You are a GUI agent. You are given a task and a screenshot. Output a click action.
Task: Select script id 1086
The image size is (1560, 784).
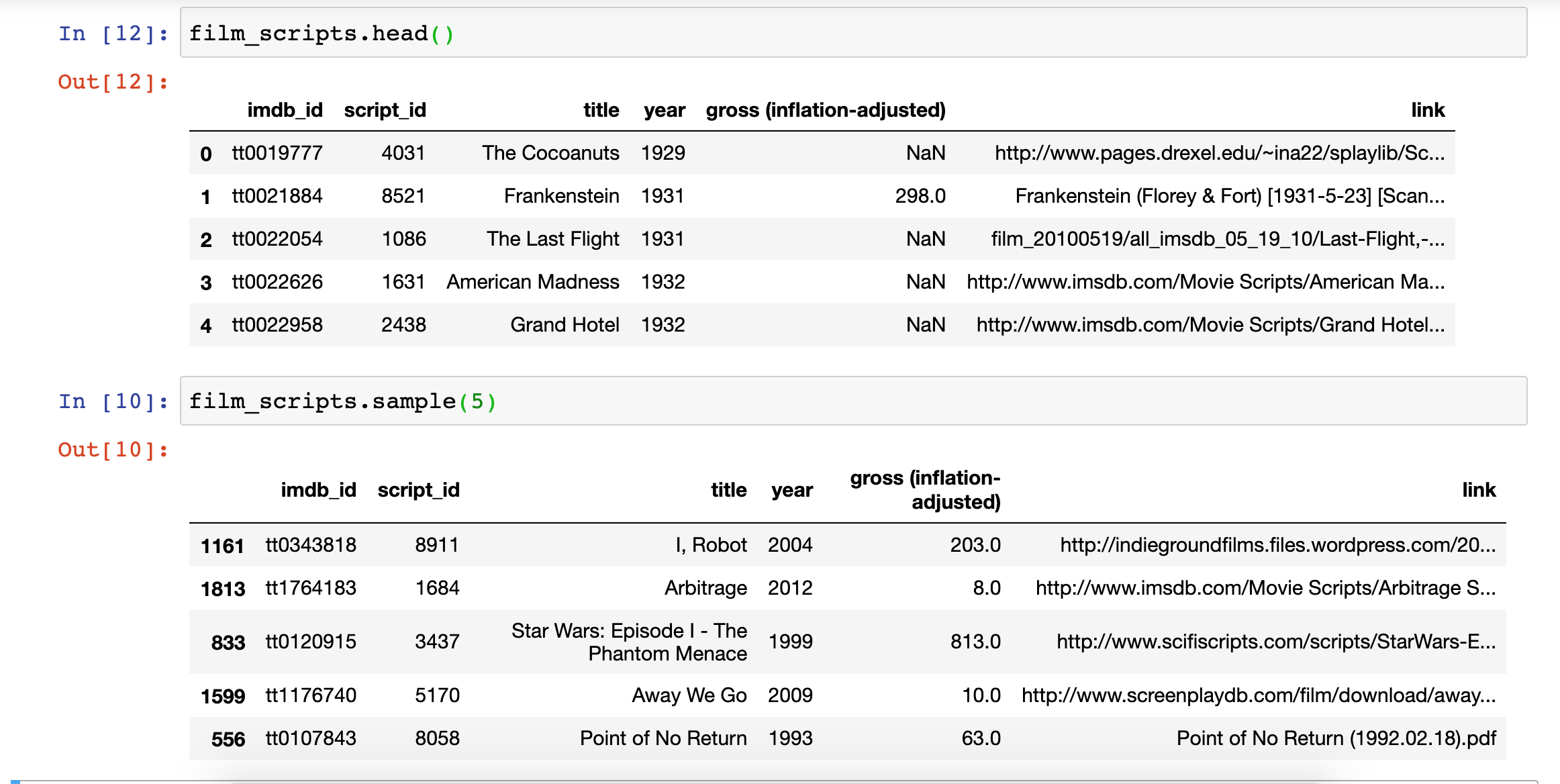tap(403, 239)
